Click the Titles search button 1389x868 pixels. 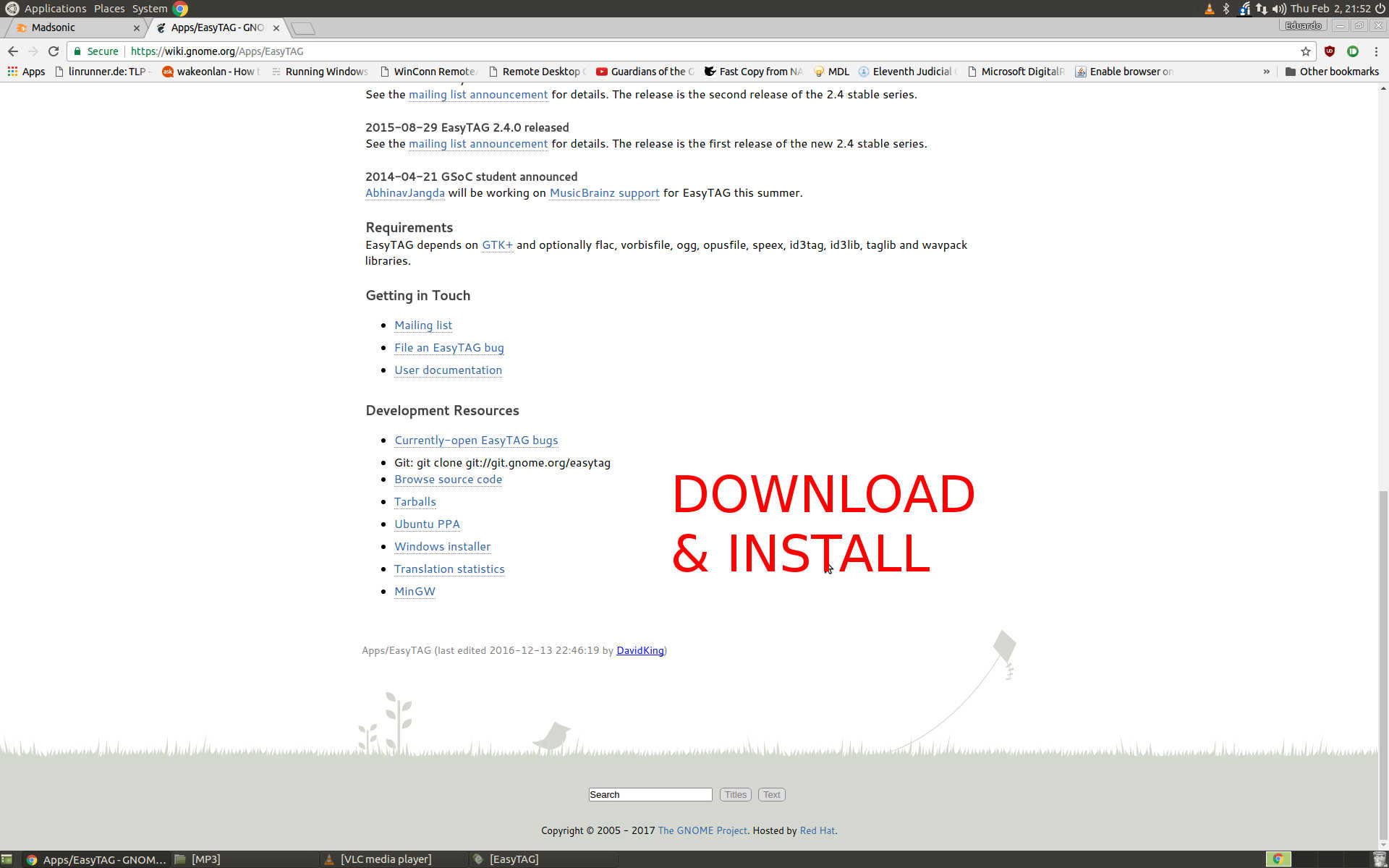736,794
